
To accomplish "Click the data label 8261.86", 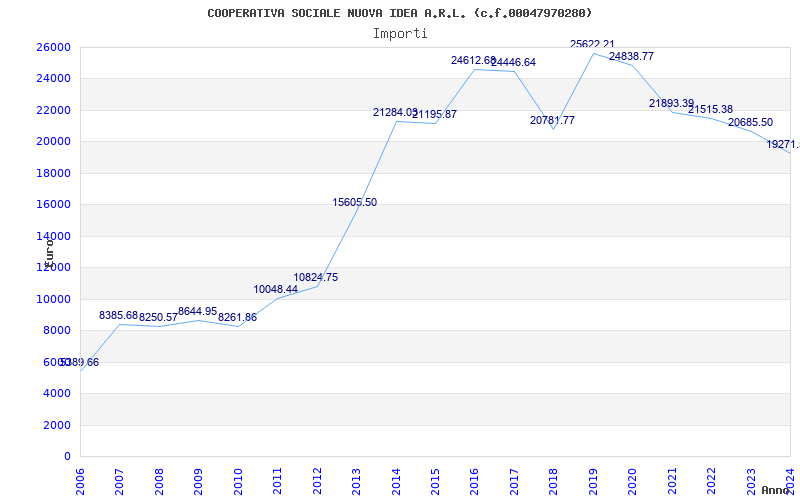I will 237,317.
